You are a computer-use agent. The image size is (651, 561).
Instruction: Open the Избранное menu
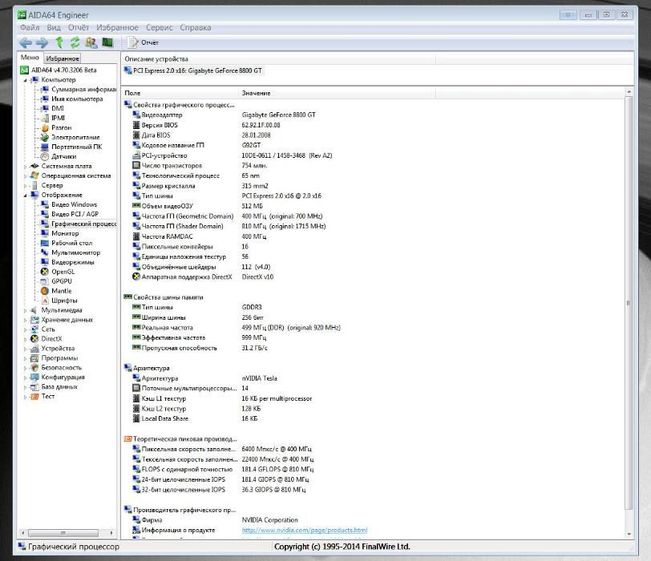[x=117, y=27]
